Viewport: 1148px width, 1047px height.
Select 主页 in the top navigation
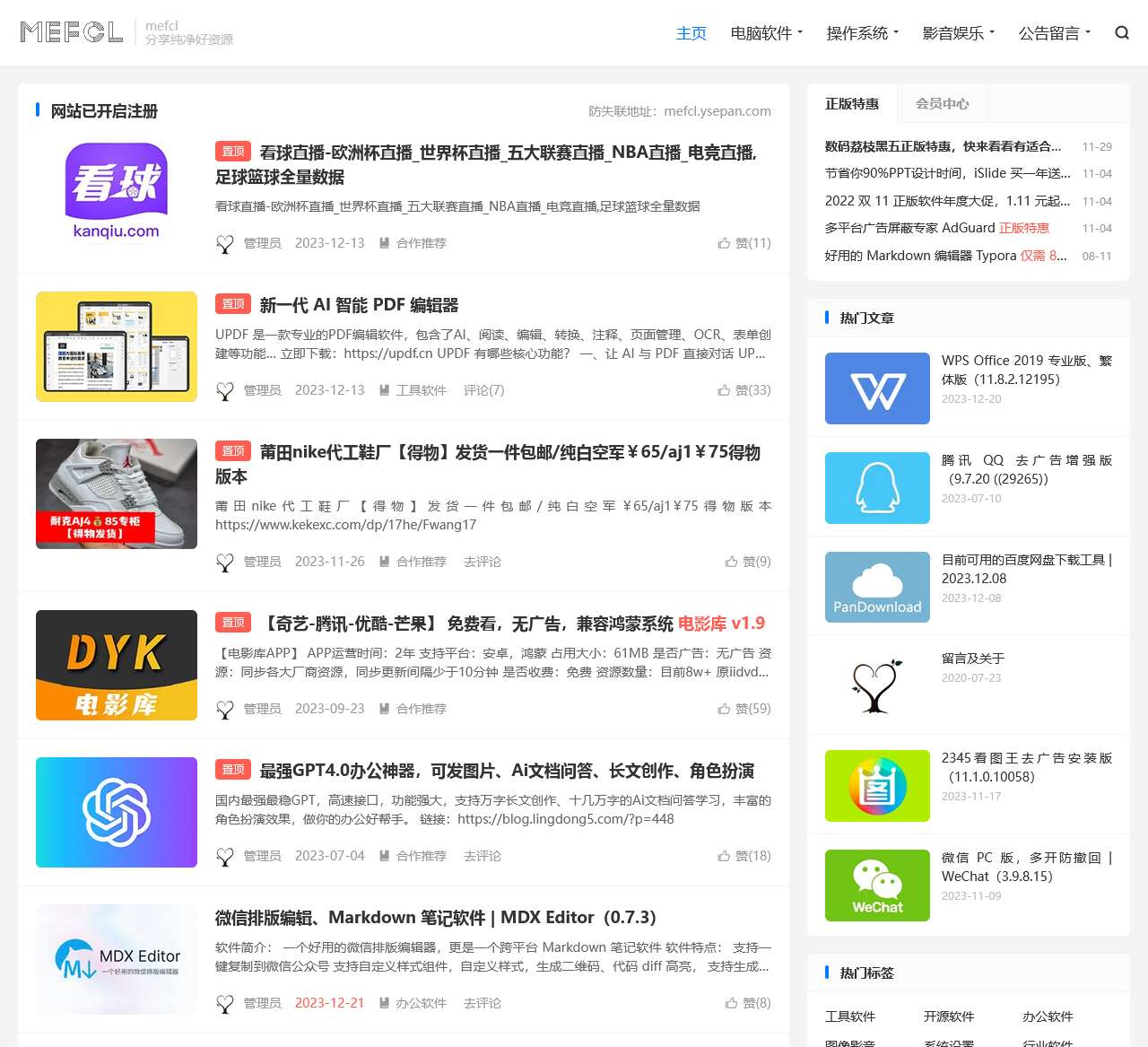pos(691,32)
